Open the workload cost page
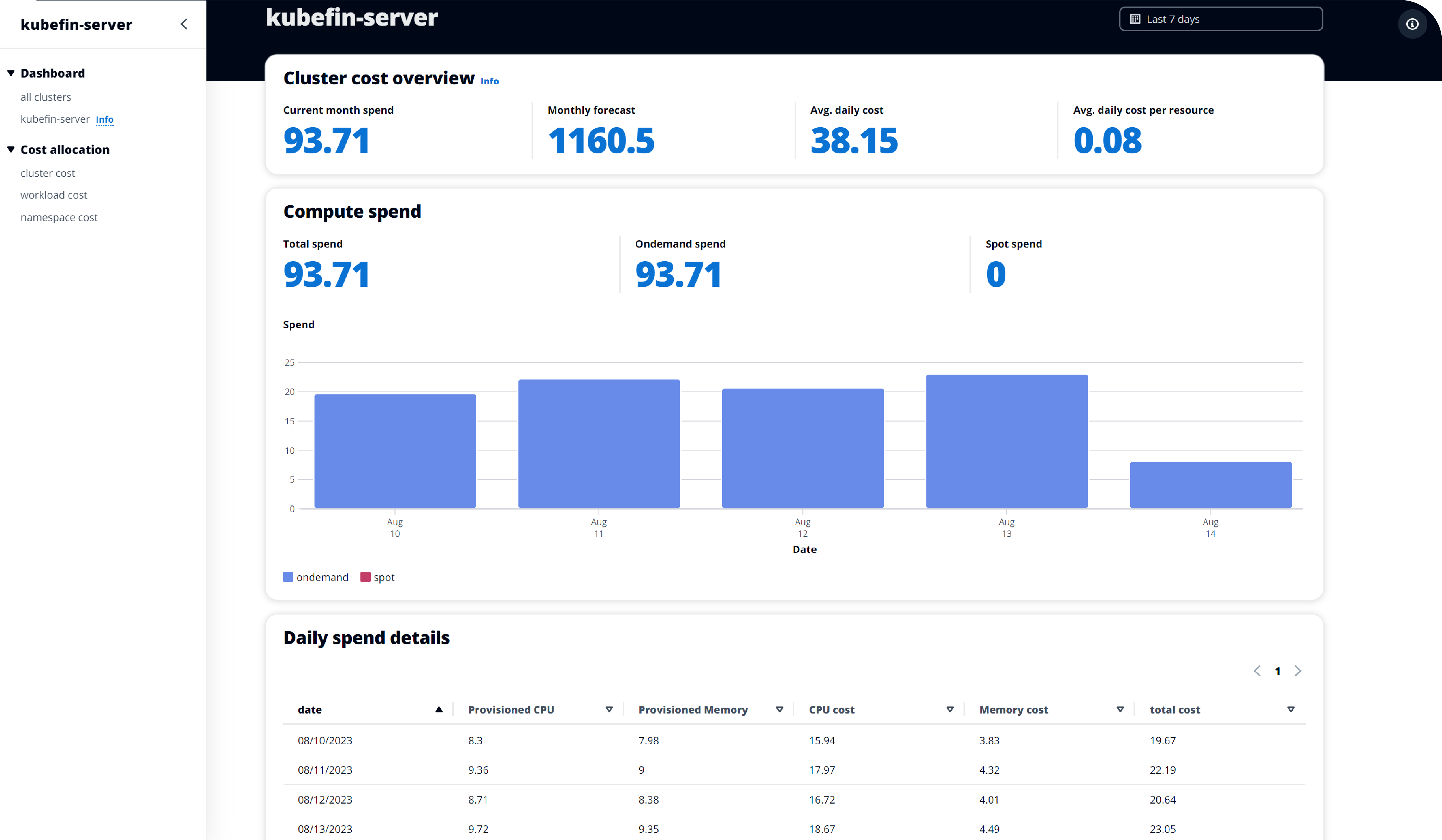The height and width of the screenshot is (840, 1442). (54, 194)
